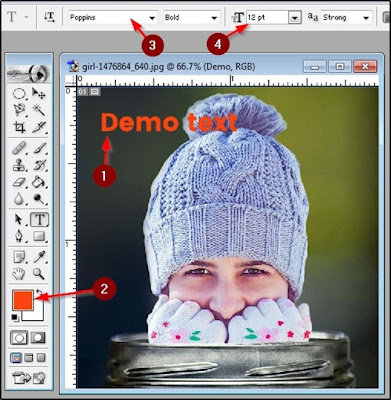The height and width of the screenshot is (400, 391).
Task: Select the Notes tool
Action: pos(19,257)
